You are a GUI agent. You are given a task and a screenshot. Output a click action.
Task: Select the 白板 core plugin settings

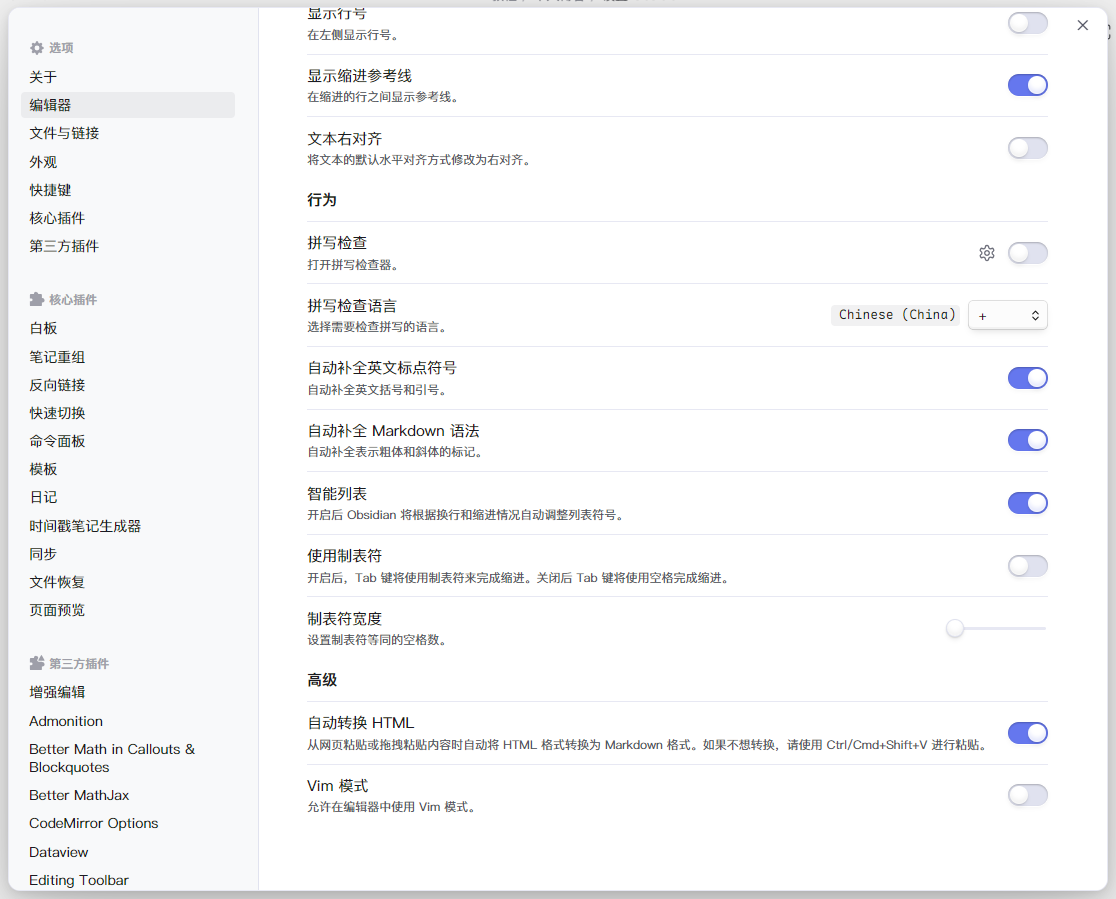[x=43, y=328]
